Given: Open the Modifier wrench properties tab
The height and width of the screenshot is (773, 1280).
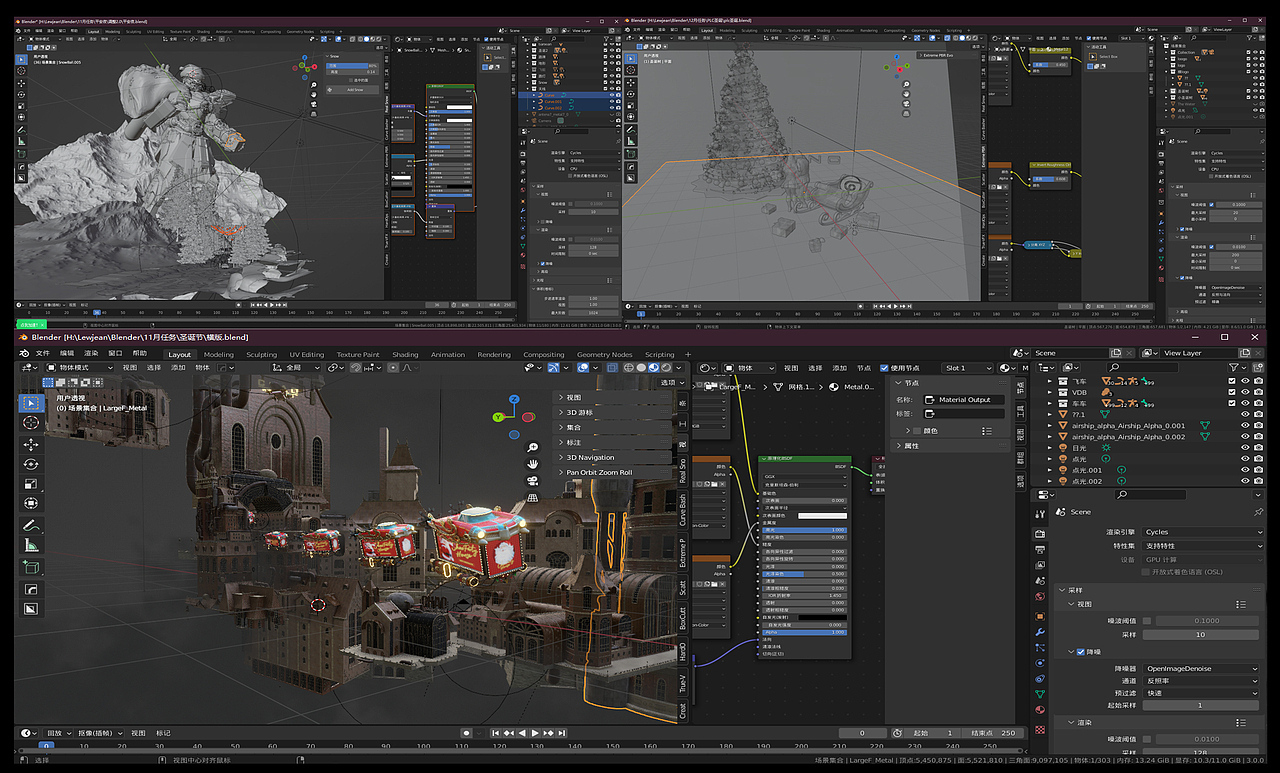Looking at the screenshot, I should point(1041,632).
